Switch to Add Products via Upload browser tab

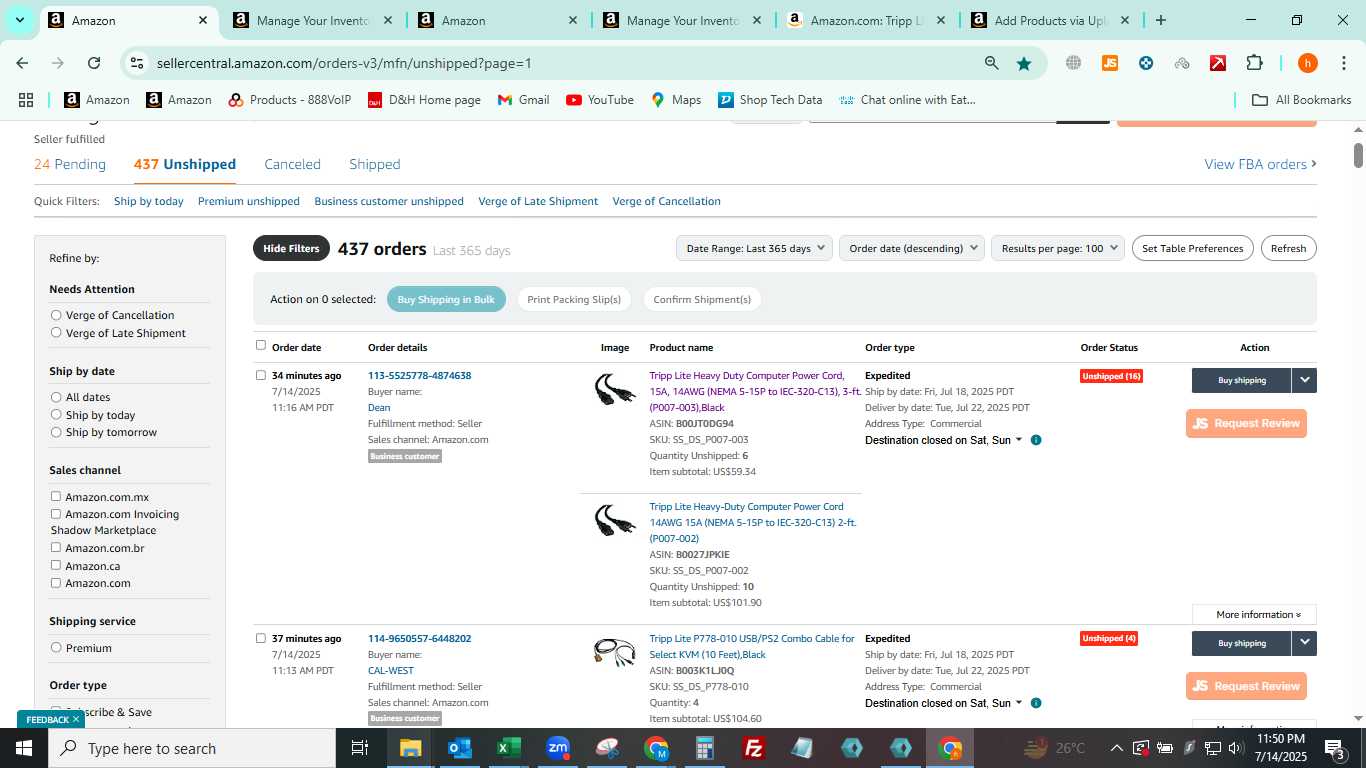1050,20
